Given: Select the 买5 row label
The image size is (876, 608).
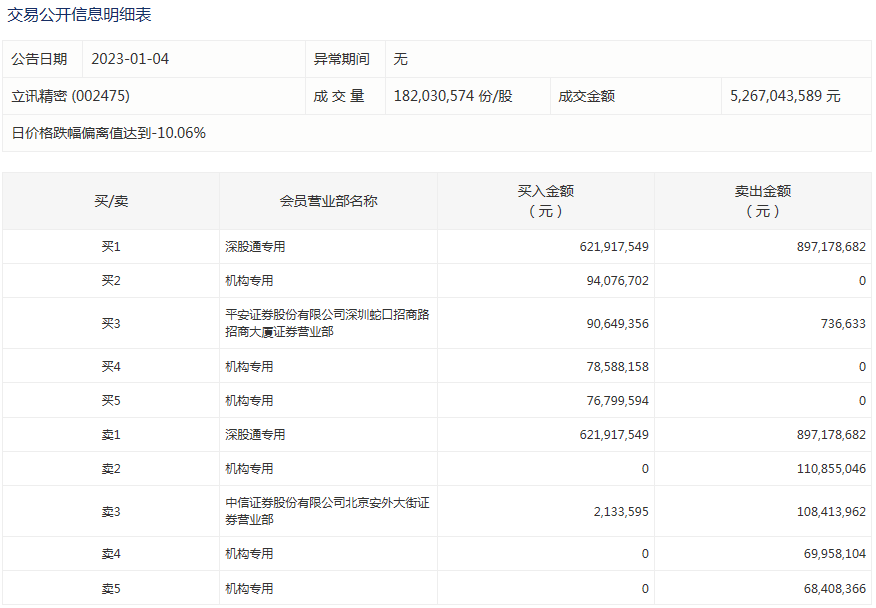Looking at the screenshot, I should (x=111, y=401).
